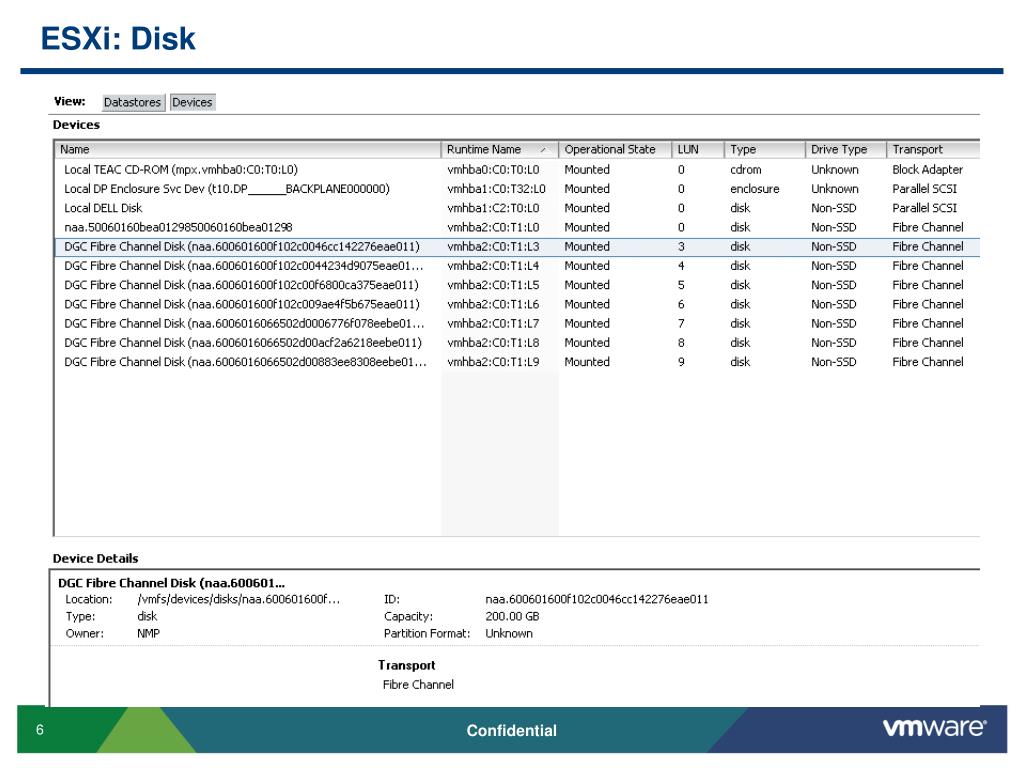The width and height of the screenshot is (1024, 768).
Task: Click Unknown drive type for CD-ROM row
Action: point(835,170)
